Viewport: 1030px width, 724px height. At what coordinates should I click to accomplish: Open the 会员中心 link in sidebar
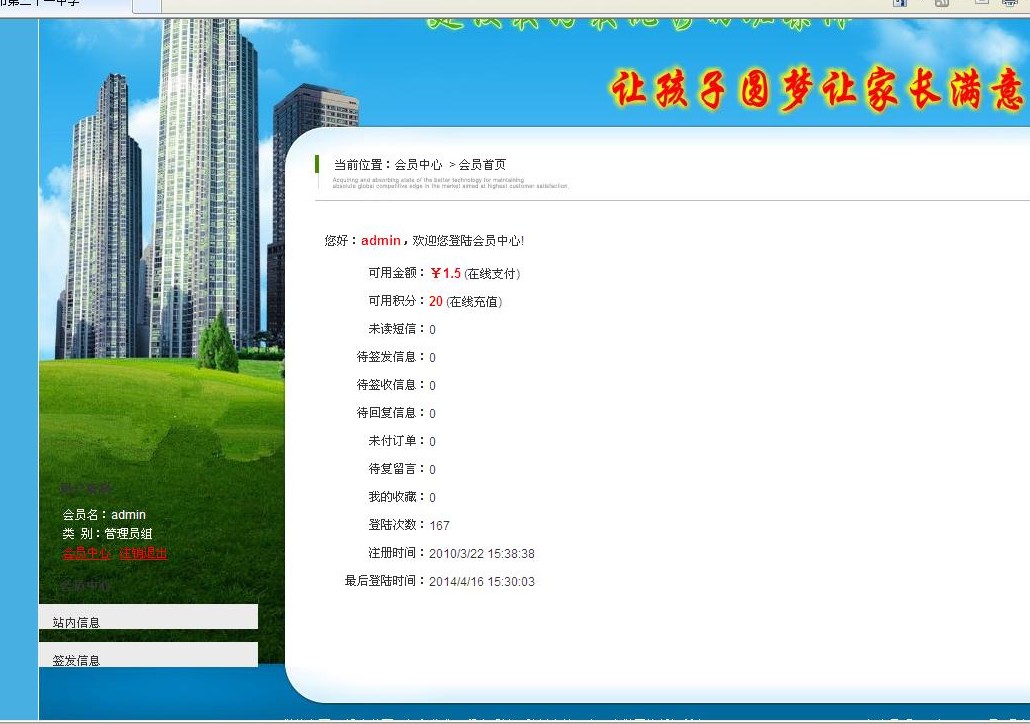[86, 553]
